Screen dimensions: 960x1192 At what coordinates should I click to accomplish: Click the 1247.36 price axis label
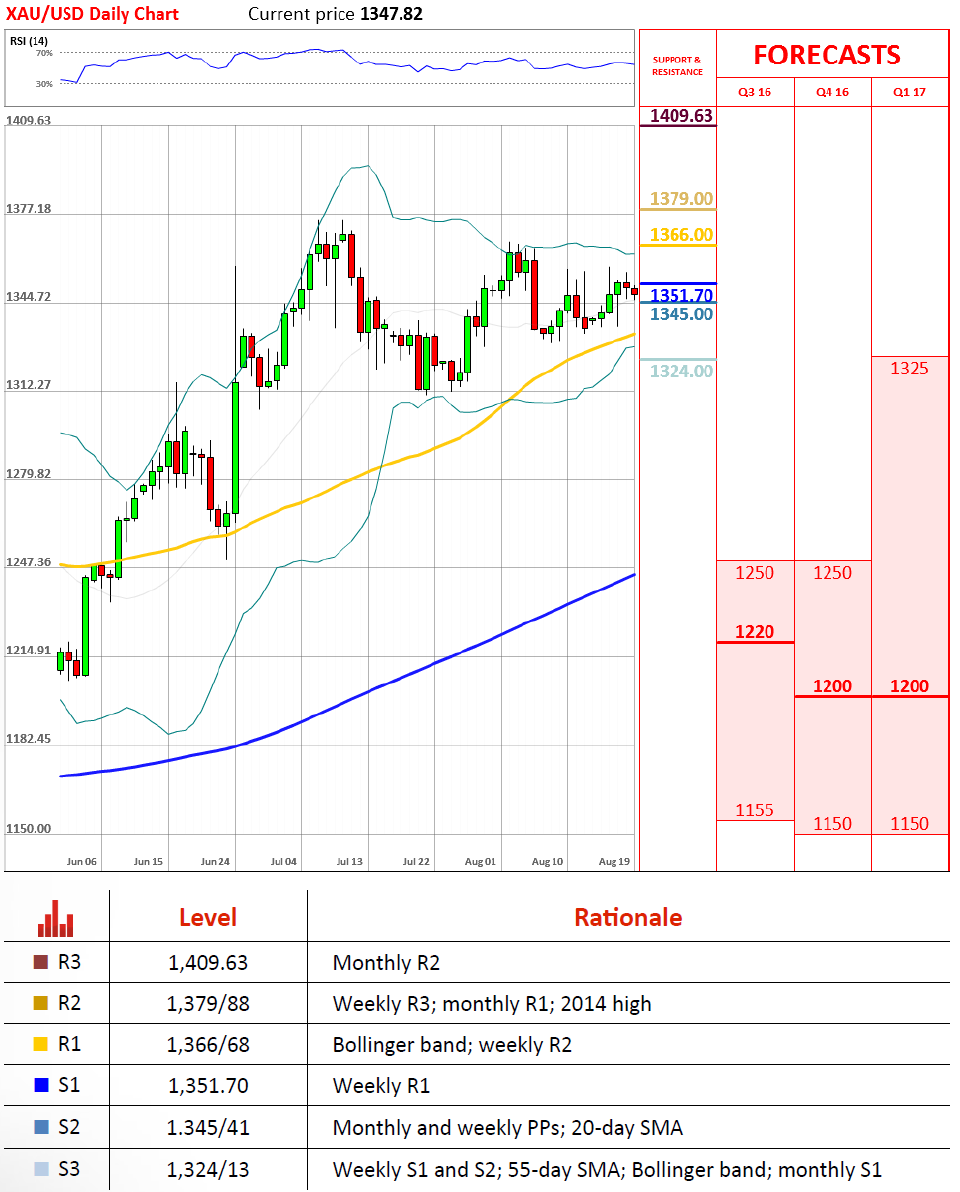[x=28, y=562]
